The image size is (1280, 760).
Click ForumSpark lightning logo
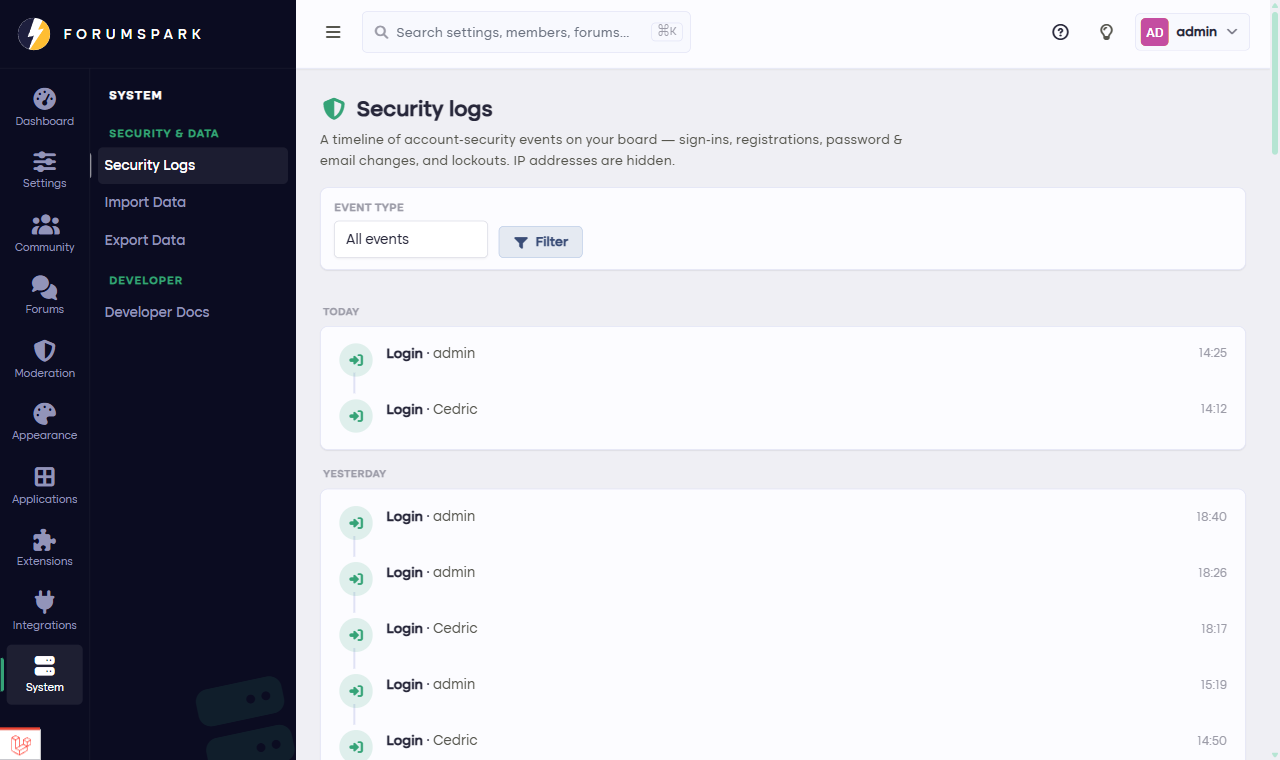34,34
